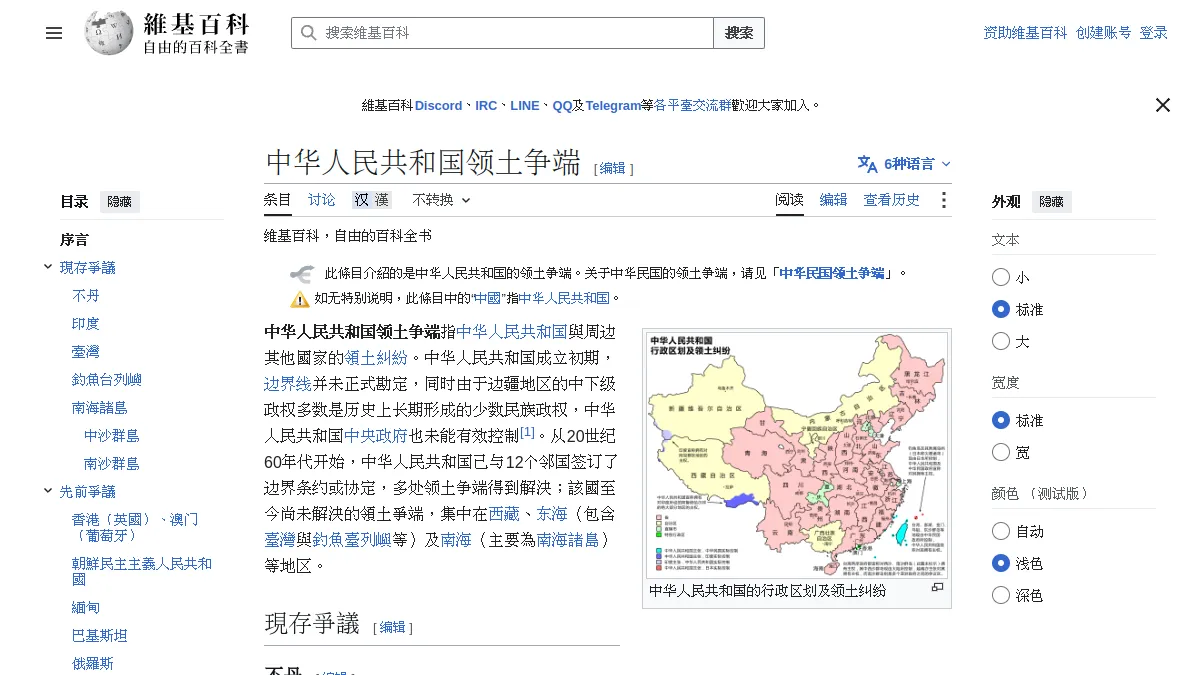Select automatic color mode

(x=1001, y=531)
